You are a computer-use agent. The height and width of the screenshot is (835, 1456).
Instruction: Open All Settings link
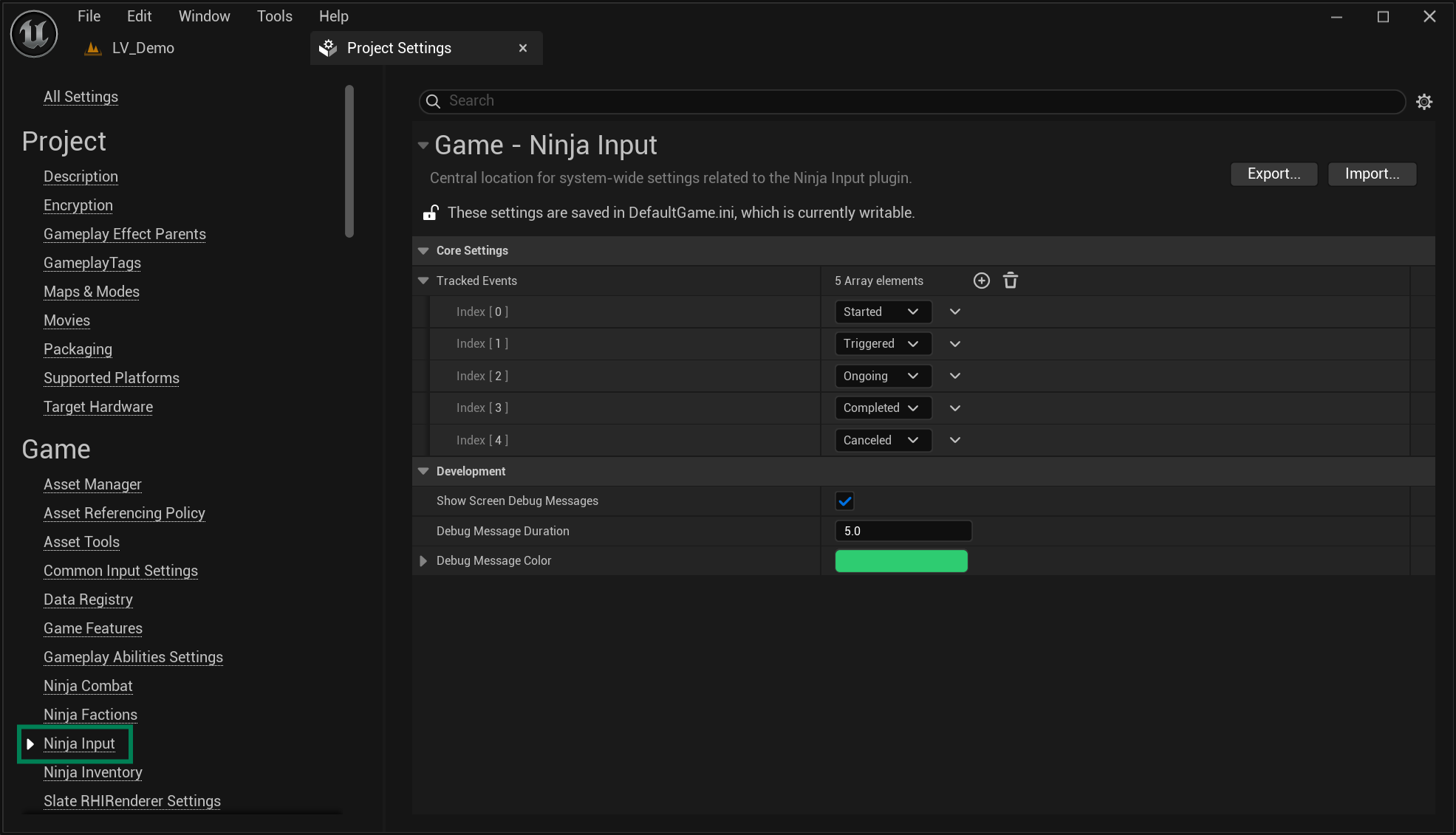pos(81,97)
